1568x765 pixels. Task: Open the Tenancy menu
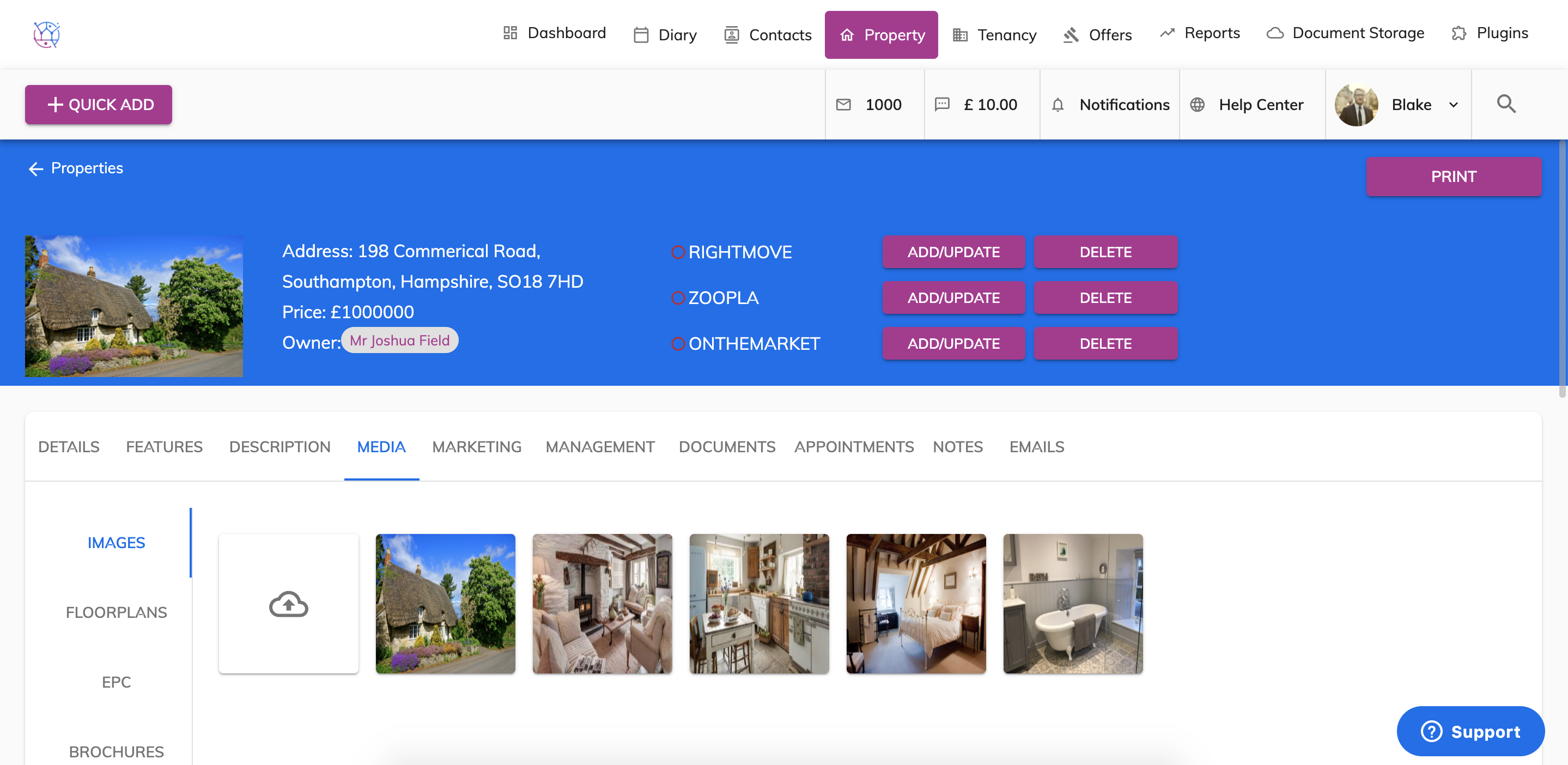click(995, 35)
